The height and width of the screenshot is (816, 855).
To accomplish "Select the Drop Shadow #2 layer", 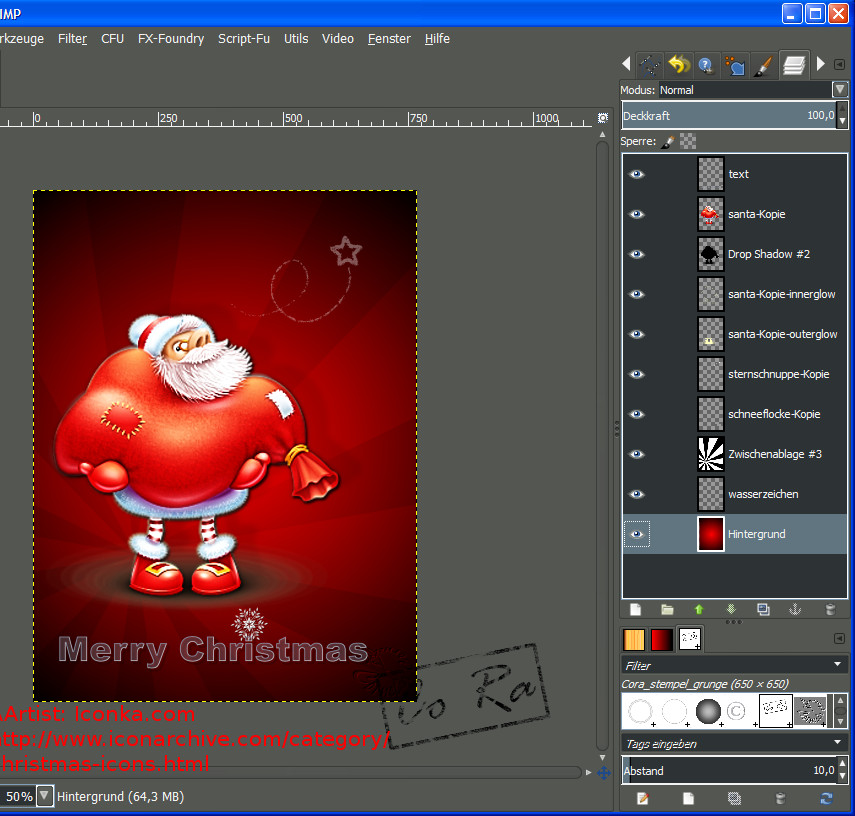I will pos(768,254).
